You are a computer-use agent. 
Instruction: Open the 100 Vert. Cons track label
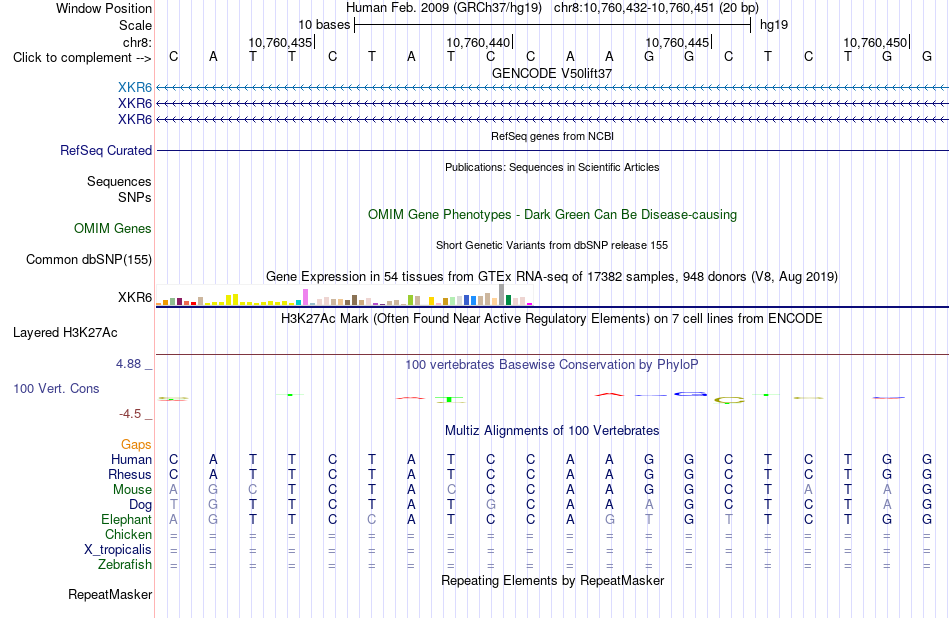[56, 388]
